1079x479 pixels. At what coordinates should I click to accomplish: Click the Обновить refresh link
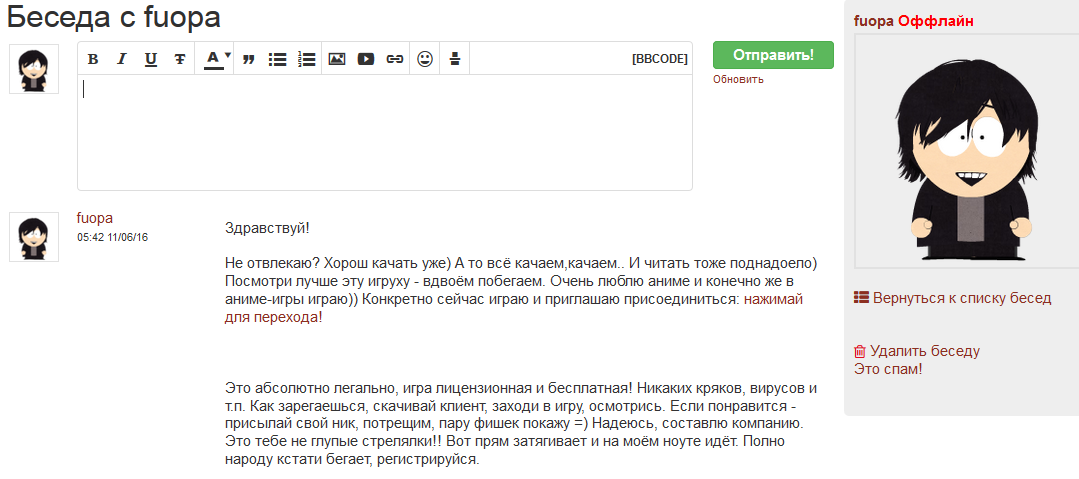(738, 79)
